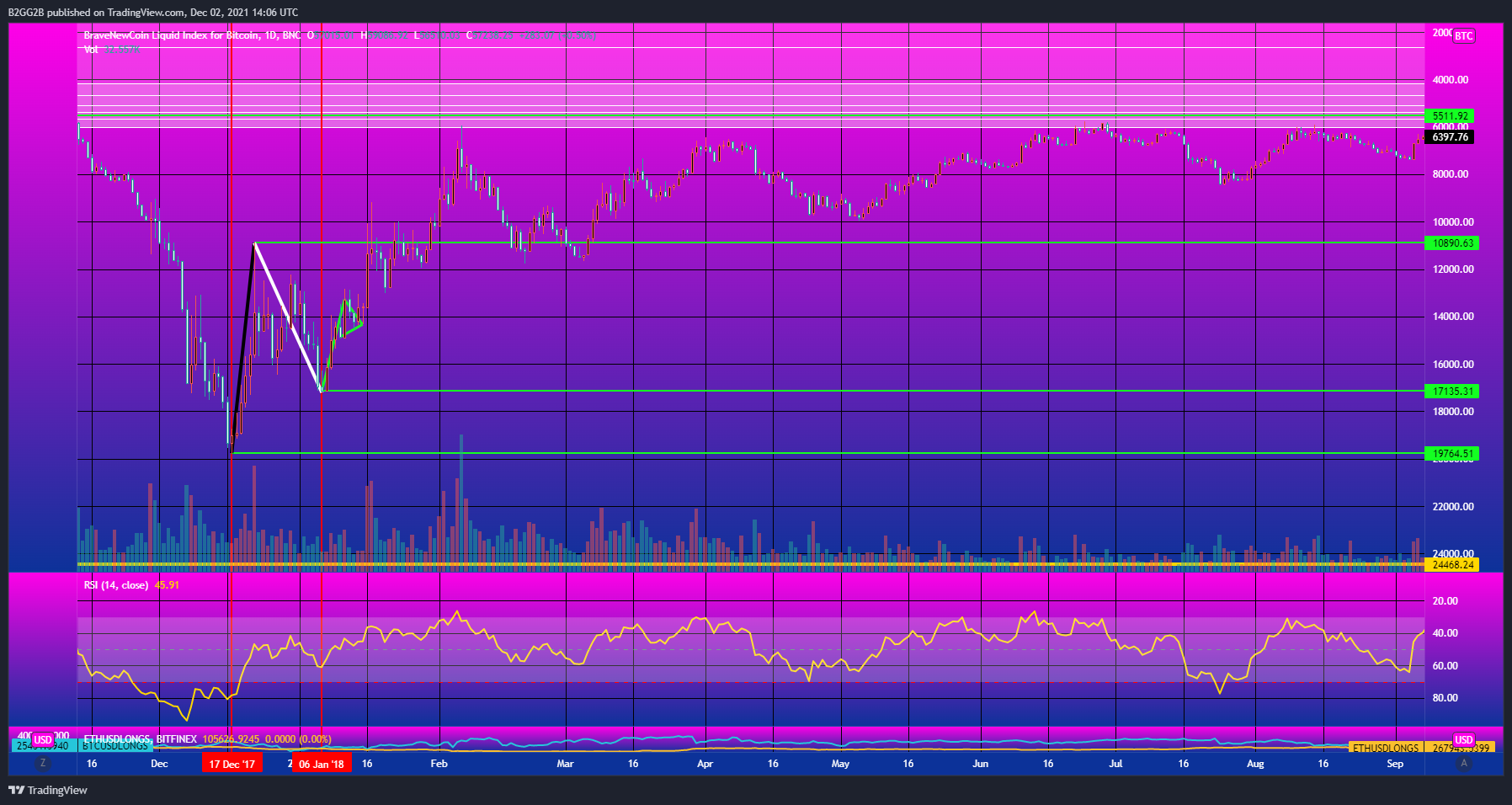Click the Jul label on time axis
Image resolution: width=1512 pixels, height=805 pixels.
(x=1115, y=764)
